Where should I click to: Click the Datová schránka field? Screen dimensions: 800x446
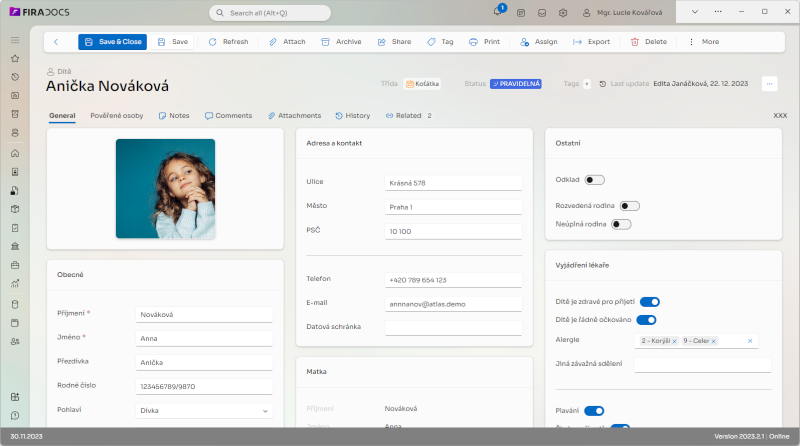pyautogui.click(x=454, y=328)
